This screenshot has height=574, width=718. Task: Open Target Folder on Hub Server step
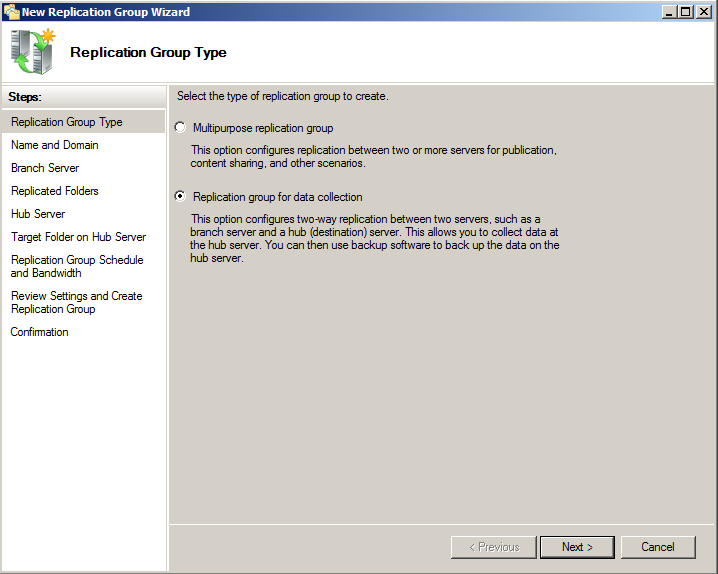[x=78, y=237]
